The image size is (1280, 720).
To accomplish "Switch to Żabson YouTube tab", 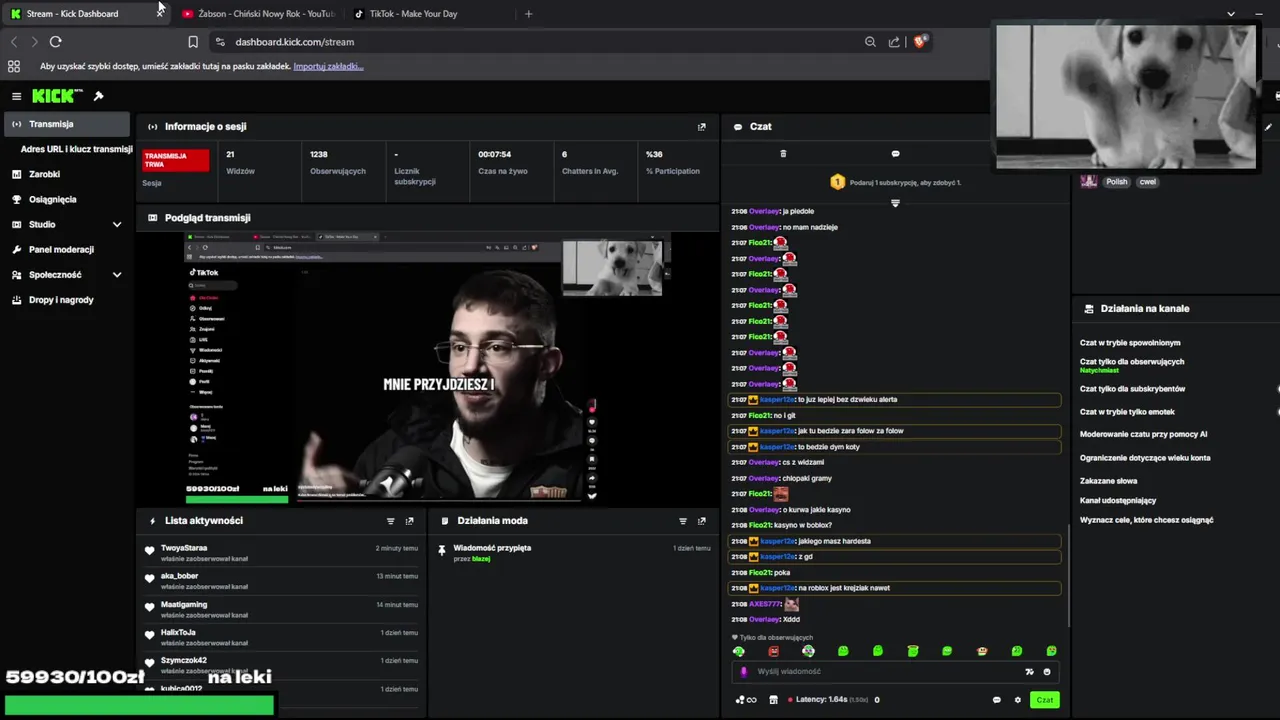I will (258, 14).
